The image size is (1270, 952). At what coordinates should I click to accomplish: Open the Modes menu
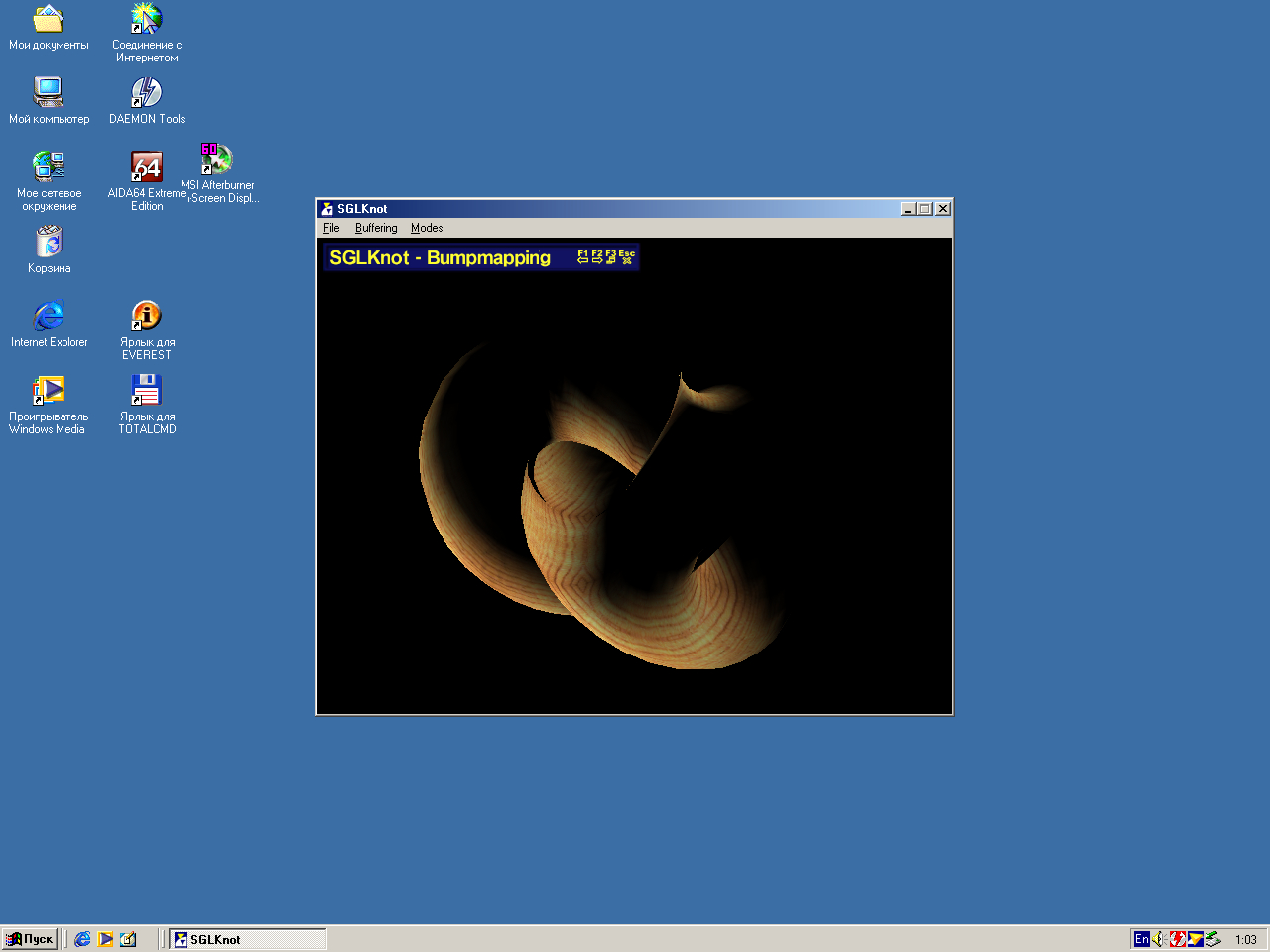pyautogui.click(x=427, y=228)
